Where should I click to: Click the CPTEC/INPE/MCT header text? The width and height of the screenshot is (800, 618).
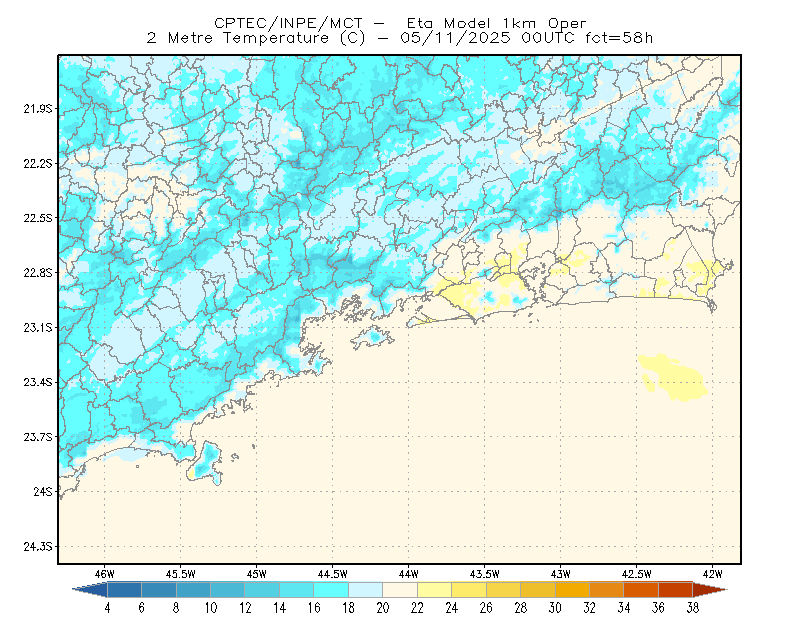[288, 23]
